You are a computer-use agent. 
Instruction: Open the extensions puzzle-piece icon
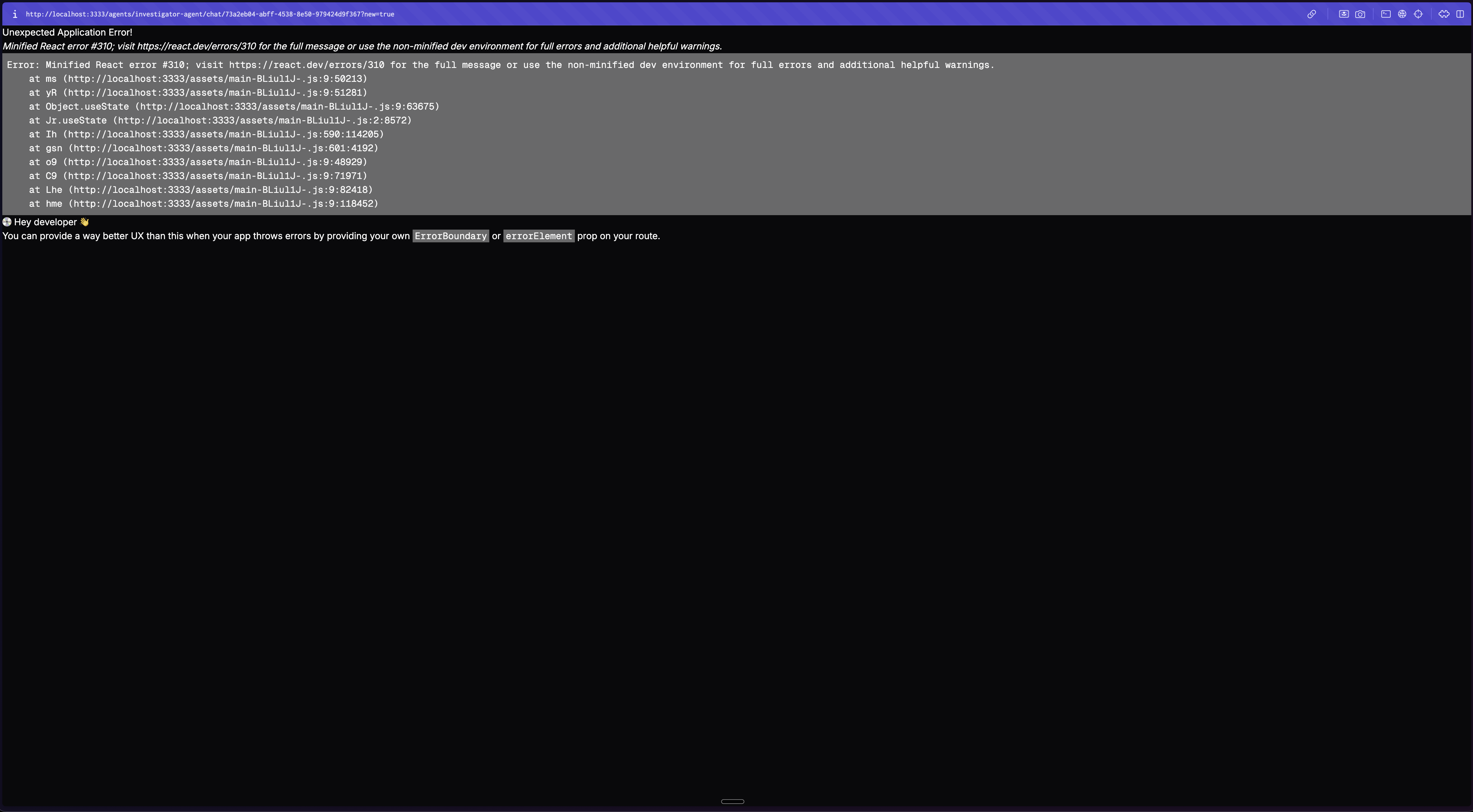[x=1444, y=14]
